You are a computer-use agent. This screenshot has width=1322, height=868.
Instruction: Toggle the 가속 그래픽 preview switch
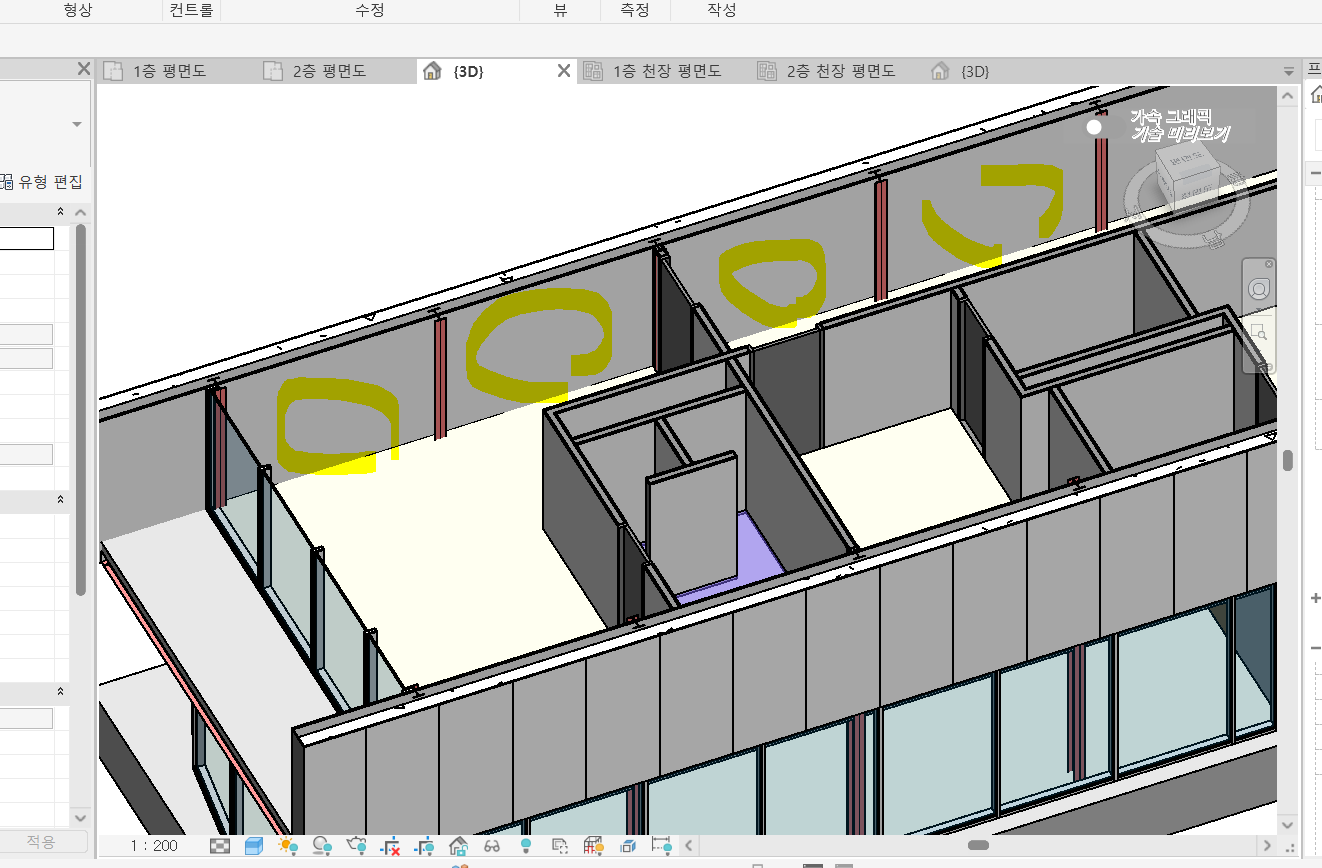tap(1094, 127)
